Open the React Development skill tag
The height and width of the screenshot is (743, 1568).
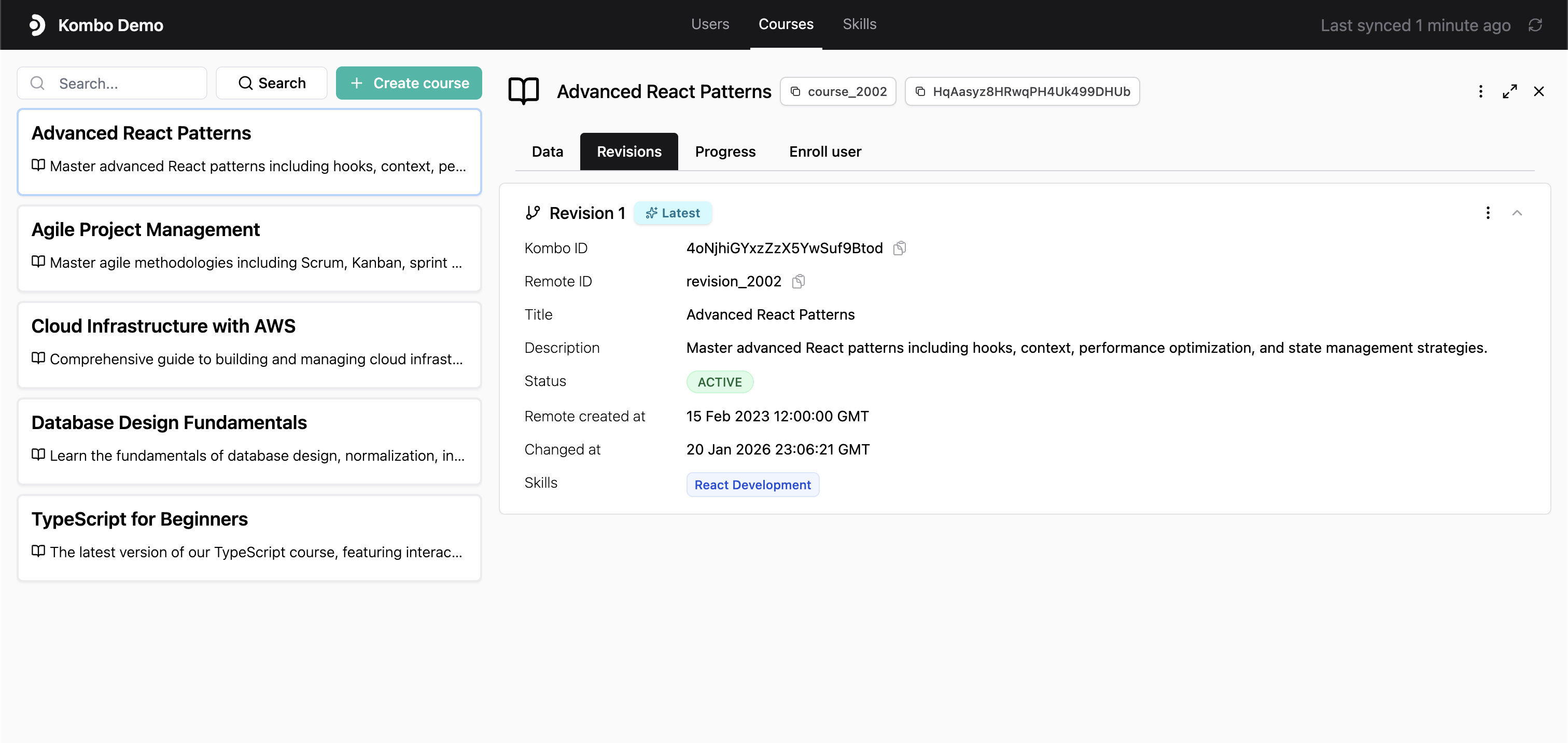point(752,485)
